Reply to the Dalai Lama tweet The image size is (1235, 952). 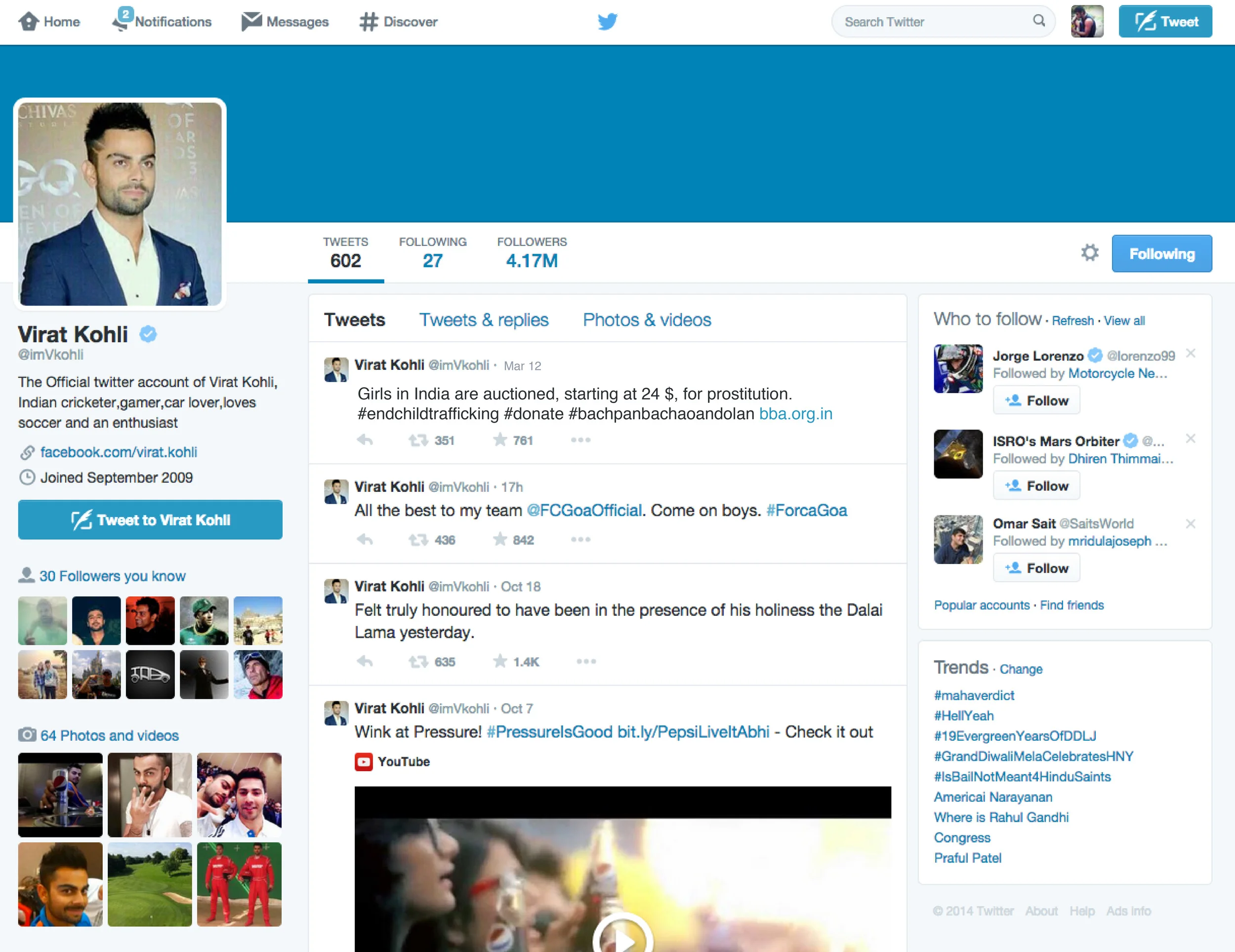pyautogui.click(x=365, y=661)
